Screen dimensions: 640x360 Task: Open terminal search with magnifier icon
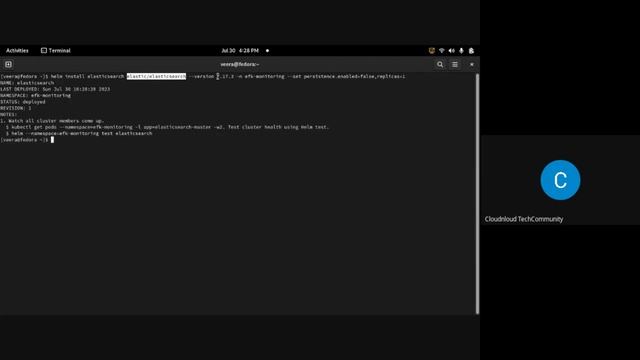440,64
